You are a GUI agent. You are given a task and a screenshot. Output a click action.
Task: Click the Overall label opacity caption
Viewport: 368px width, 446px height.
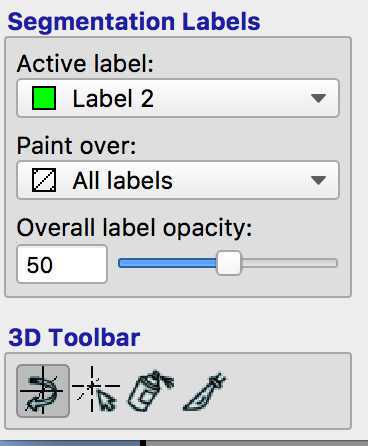pyautogui.click(x=134, y=229)
